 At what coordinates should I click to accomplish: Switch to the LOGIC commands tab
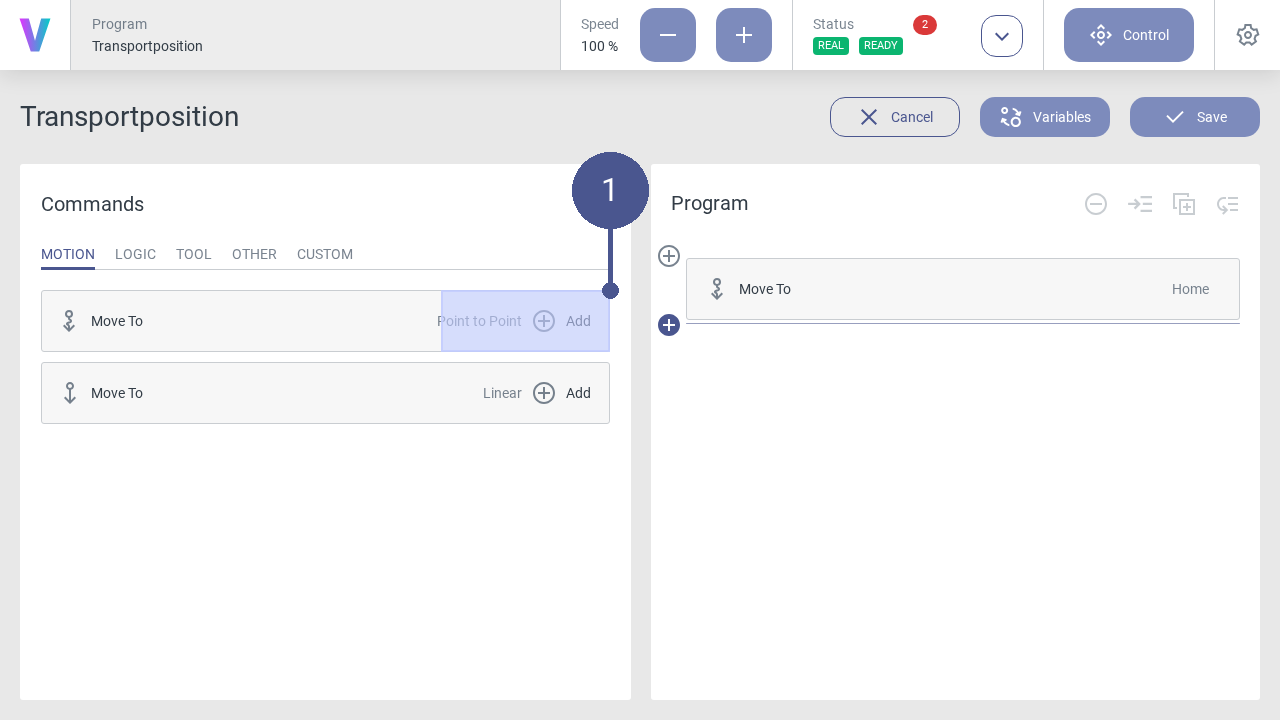point(135,254)
